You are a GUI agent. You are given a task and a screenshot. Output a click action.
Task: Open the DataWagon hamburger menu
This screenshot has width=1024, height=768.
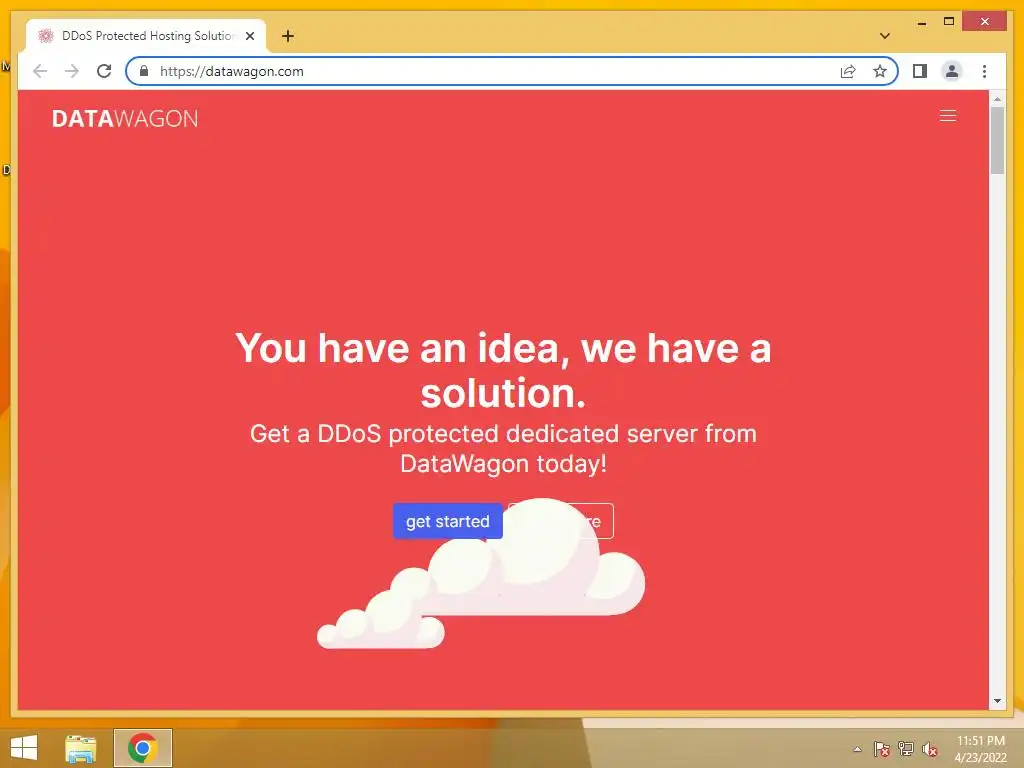tap(948, 116)
